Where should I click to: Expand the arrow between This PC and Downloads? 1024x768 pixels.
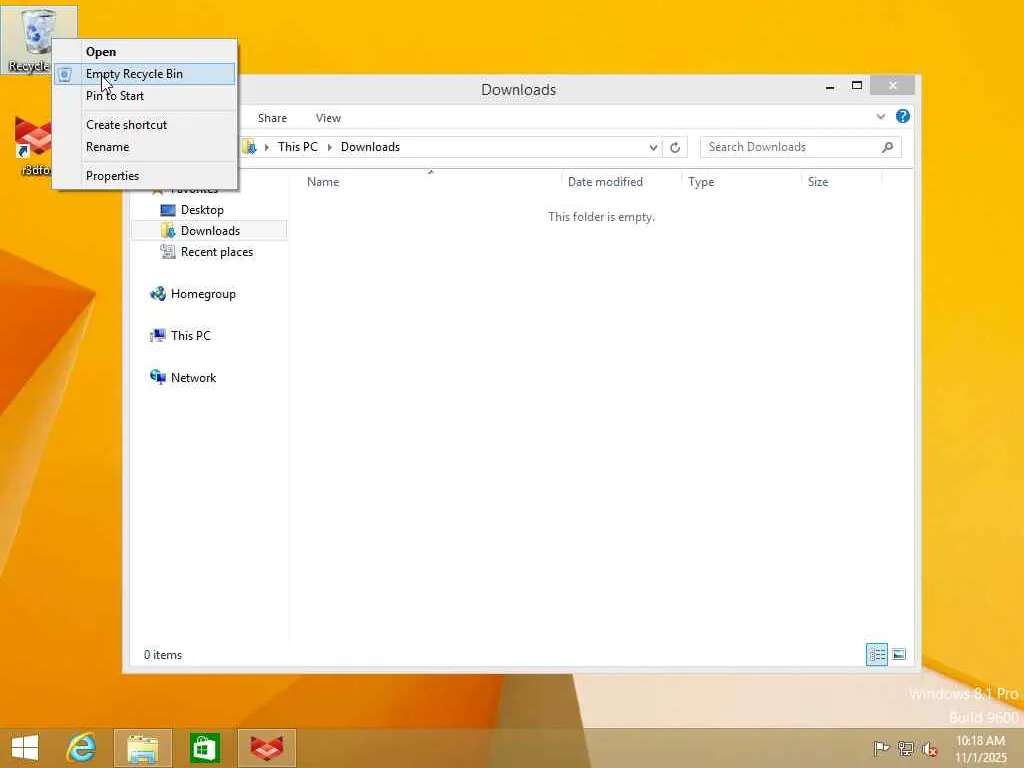pos(329,148)
